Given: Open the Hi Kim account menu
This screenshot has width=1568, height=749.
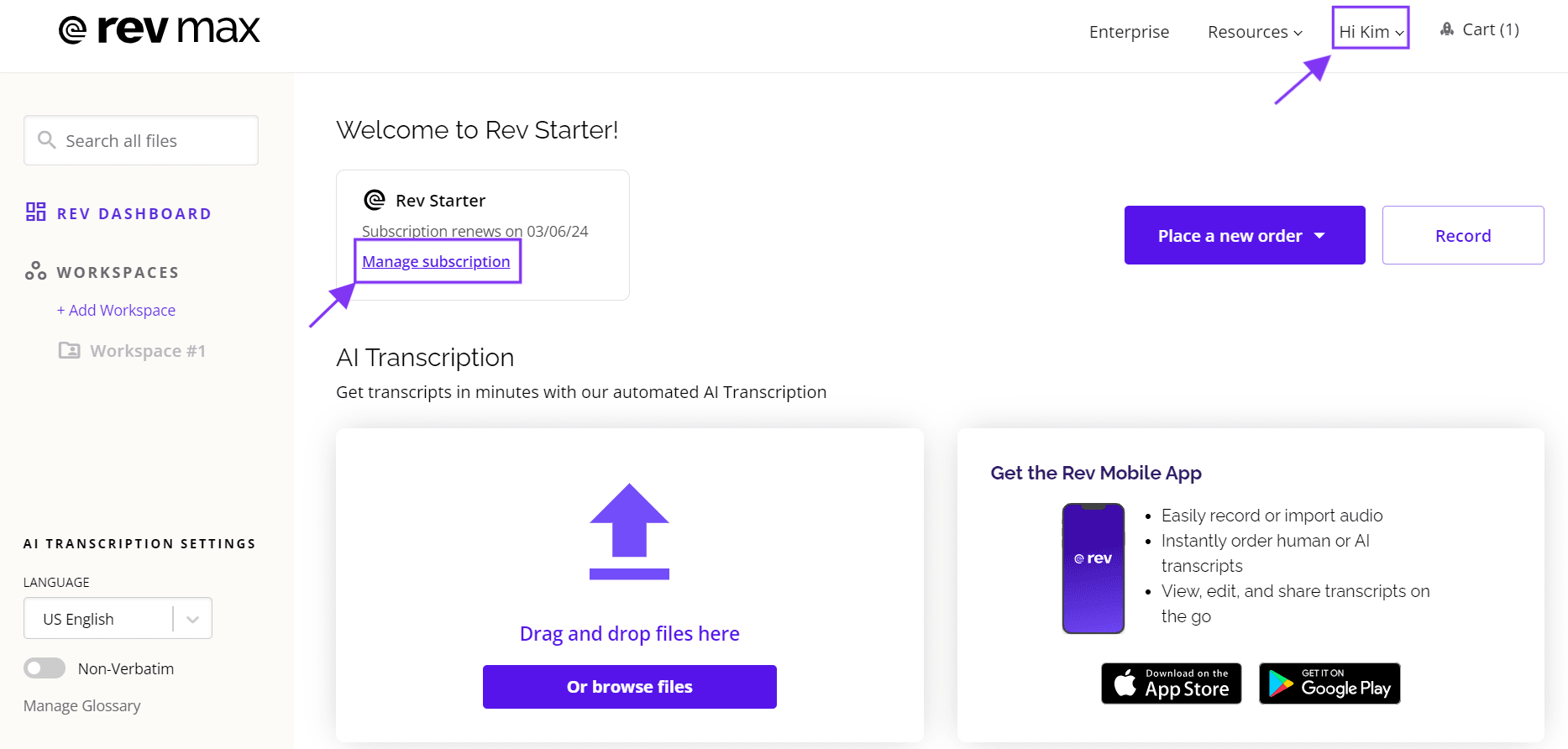Looking at the screenshot, I should pyautogui.click(x=1371, y=32).
